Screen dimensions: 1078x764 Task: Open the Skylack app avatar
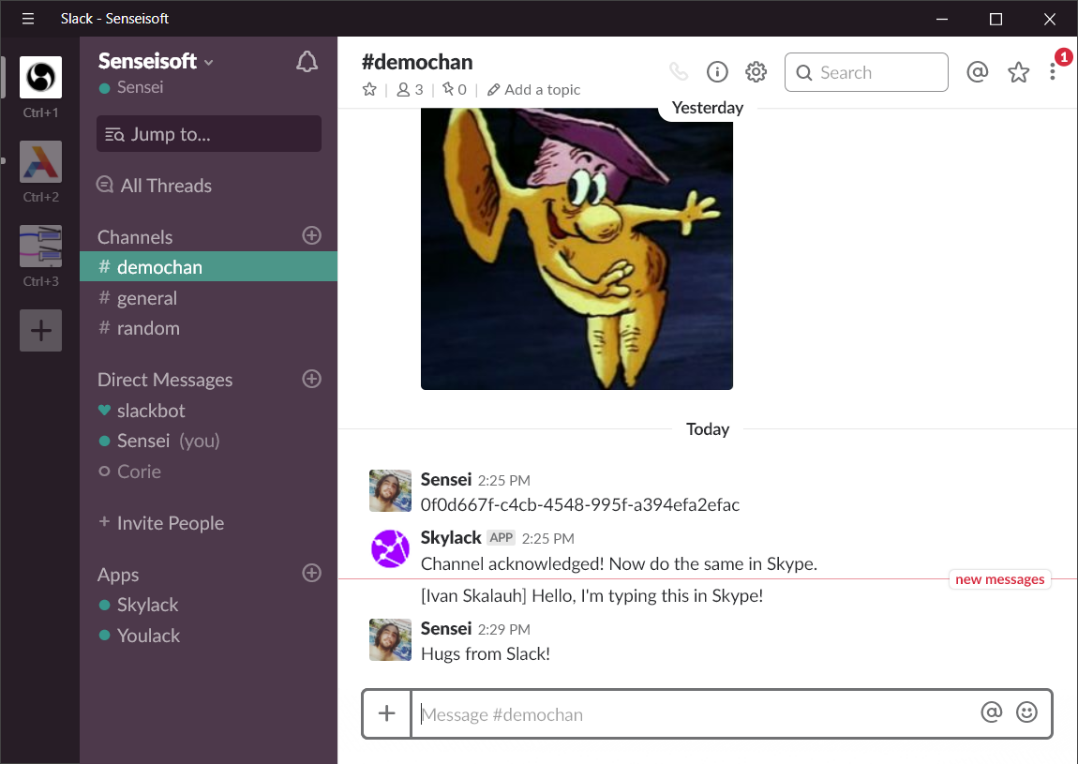coord(390,549)
